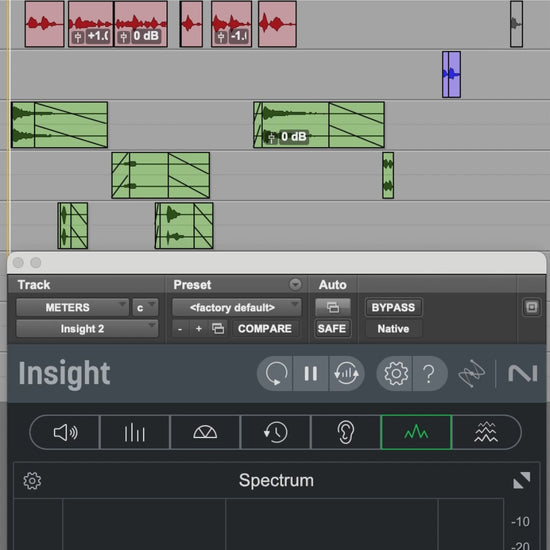
Task: Open Insight help question mark
Action: [429, 374]
